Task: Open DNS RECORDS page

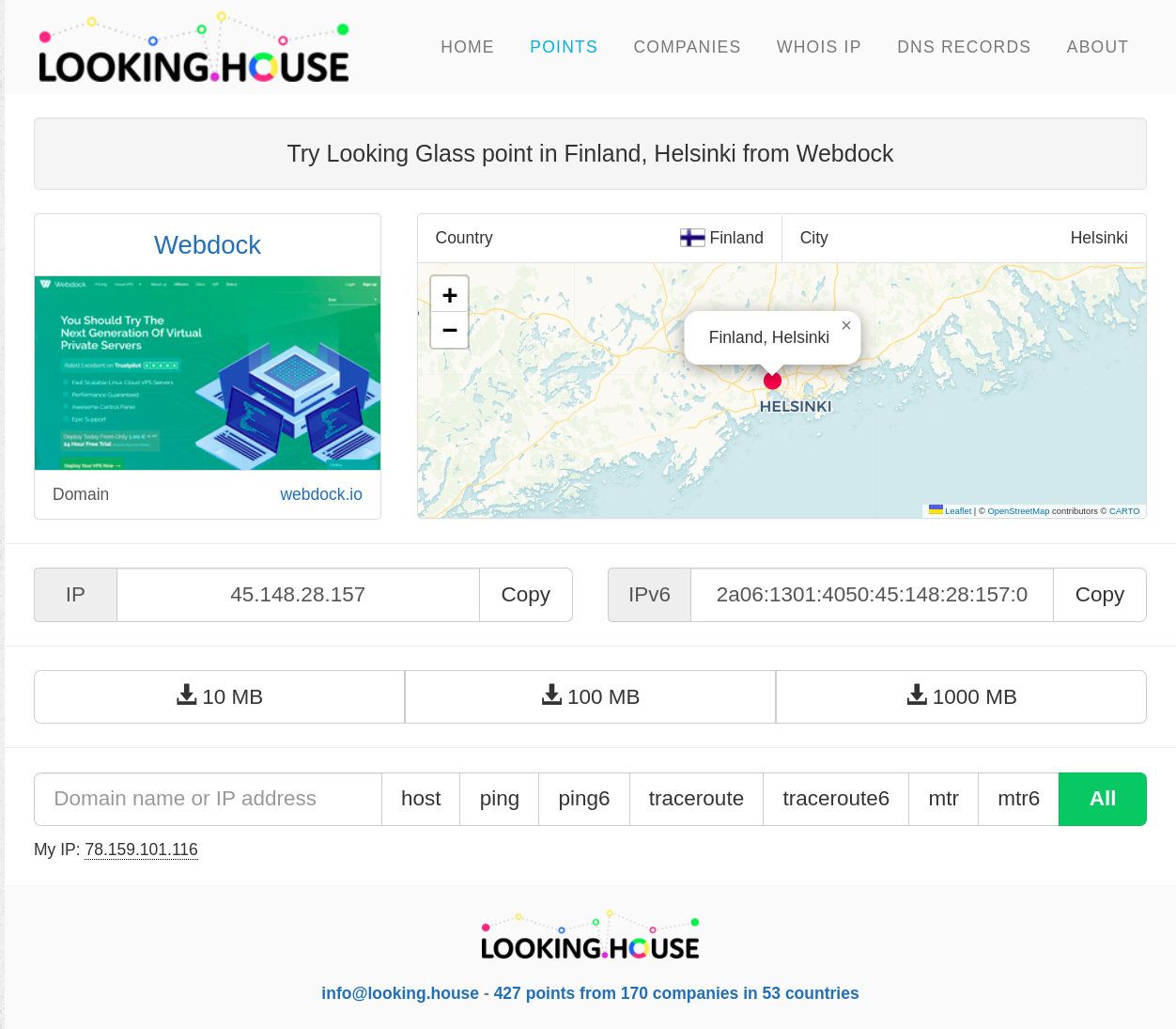Action: [x=964, y=47]
